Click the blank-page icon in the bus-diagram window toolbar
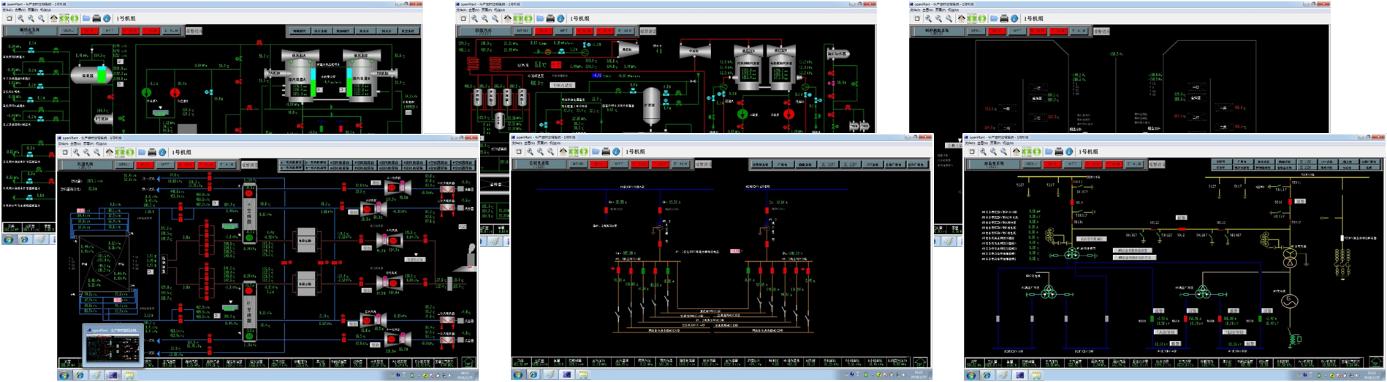 click(x=520, y=152)
